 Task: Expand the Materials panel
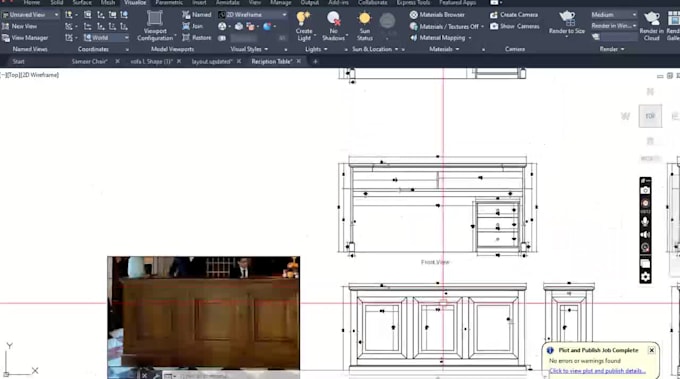[444, 49]
